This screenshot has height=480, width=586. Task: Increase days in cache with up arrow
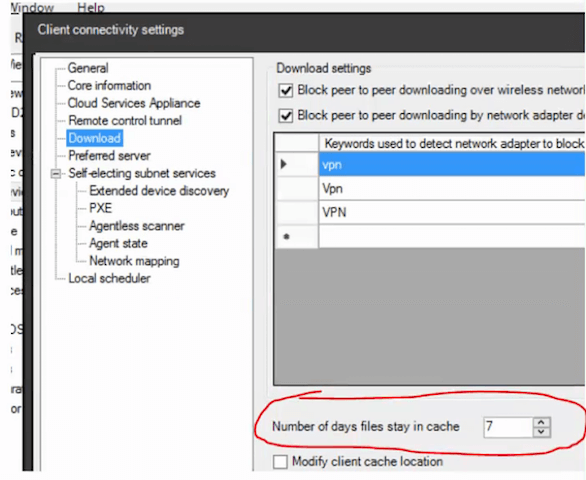coord(542,422)
